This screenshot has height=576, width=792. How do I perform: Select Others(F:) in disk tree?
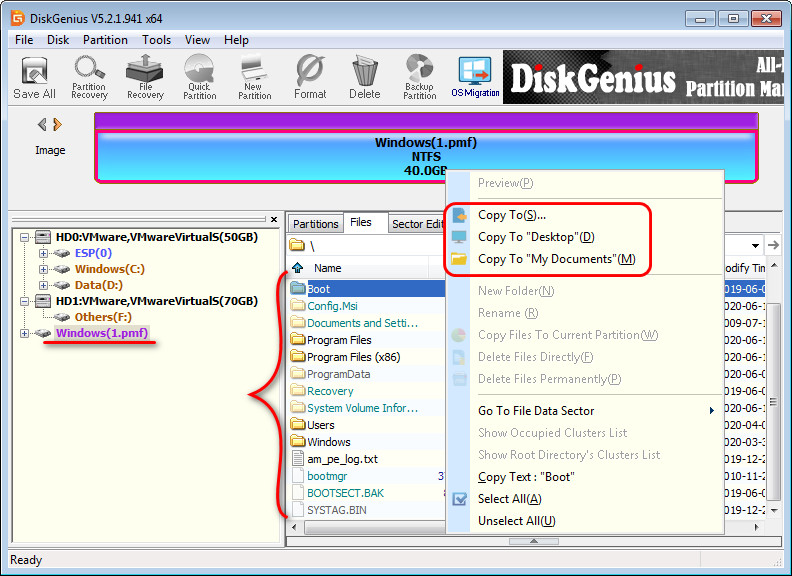pos(103,317)
